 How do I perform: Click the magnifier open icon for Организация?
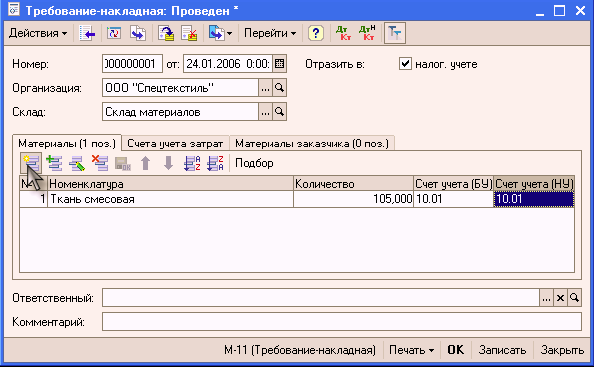[x=280, y=88]
